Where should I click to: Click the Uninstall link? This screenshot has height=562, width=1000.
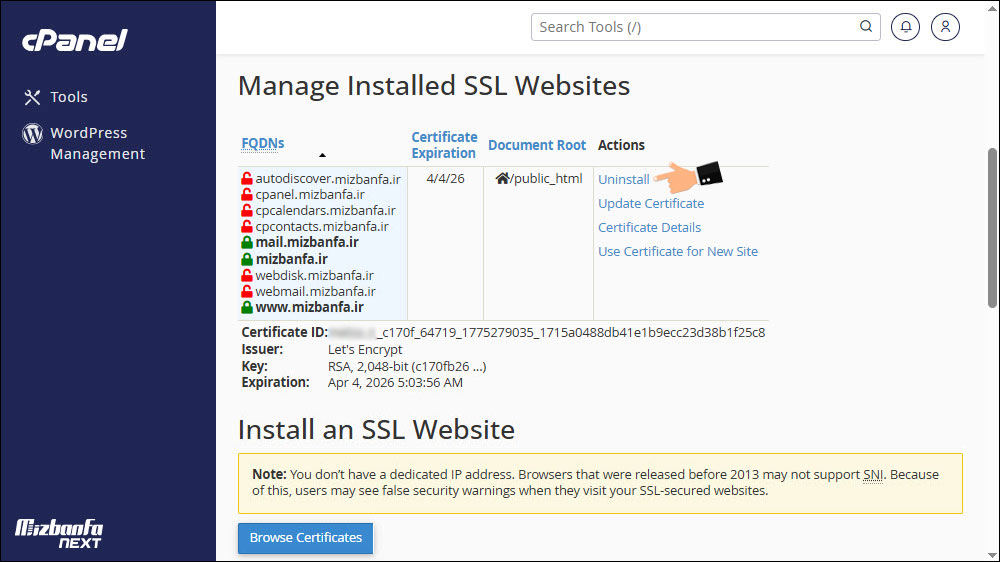tap(623, 179)
